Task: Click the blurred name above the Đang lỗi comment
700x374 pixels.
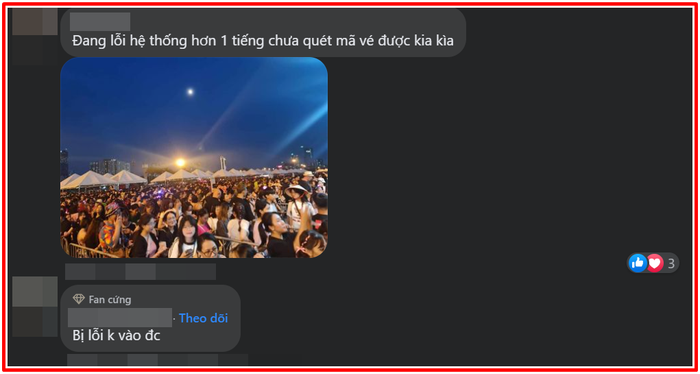Action: coord(100,21)
